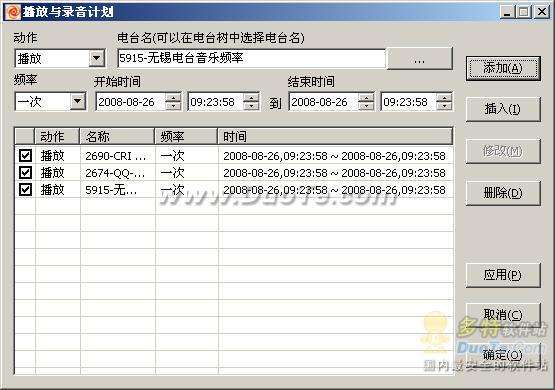Click the 时间 column header

335,137
